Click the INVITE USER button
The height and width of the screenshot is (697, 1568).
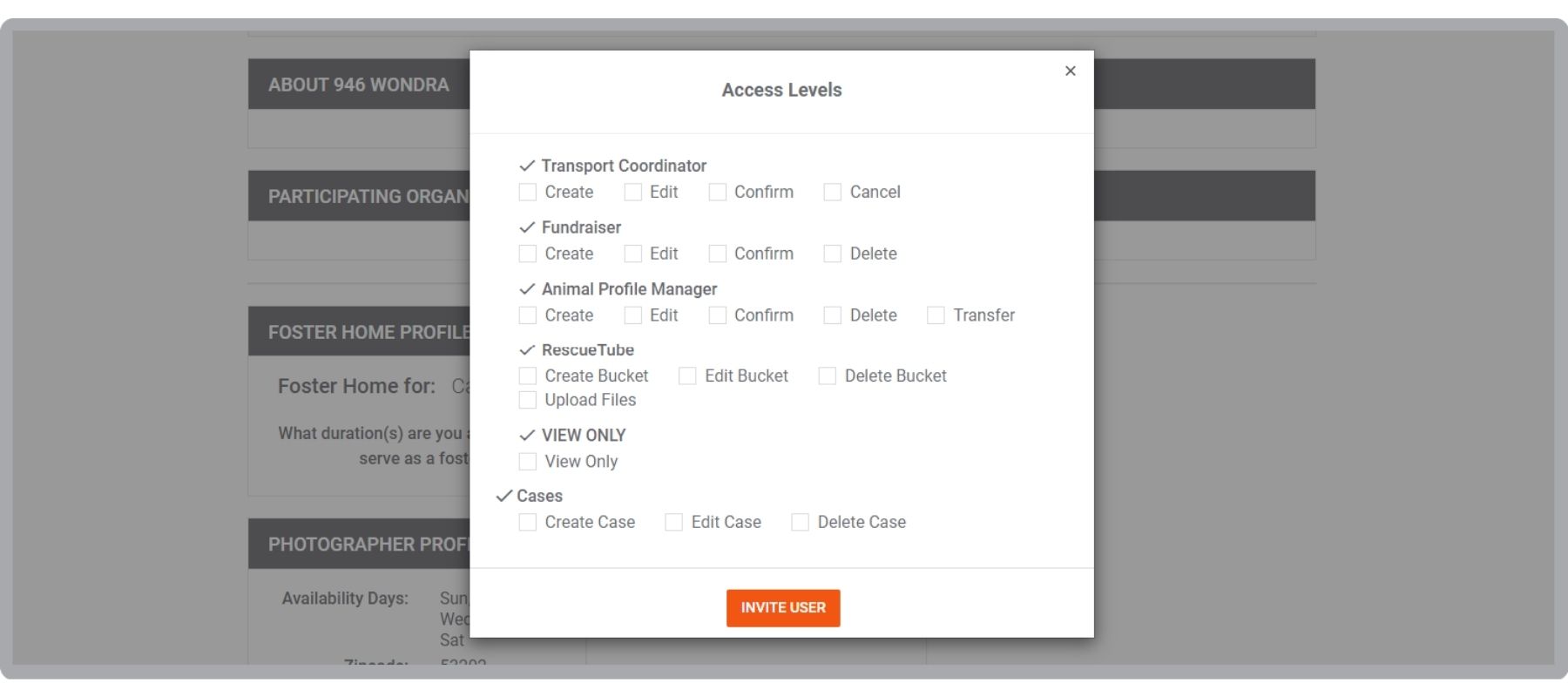click(783, 607)
